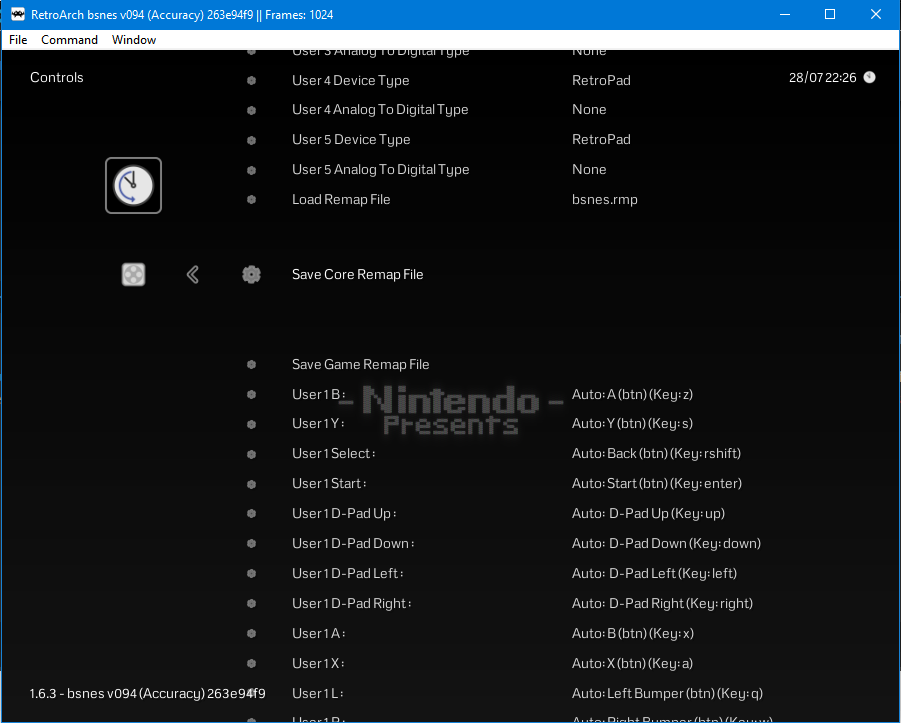Select the User 1 L mapping label
The image size is (901, 723).
(x=318, y=694)
